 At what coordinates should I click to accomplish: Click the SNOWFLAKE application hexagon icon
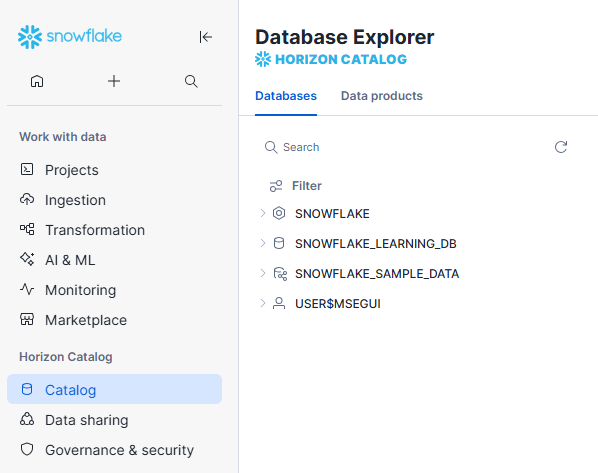click(279, 213)
